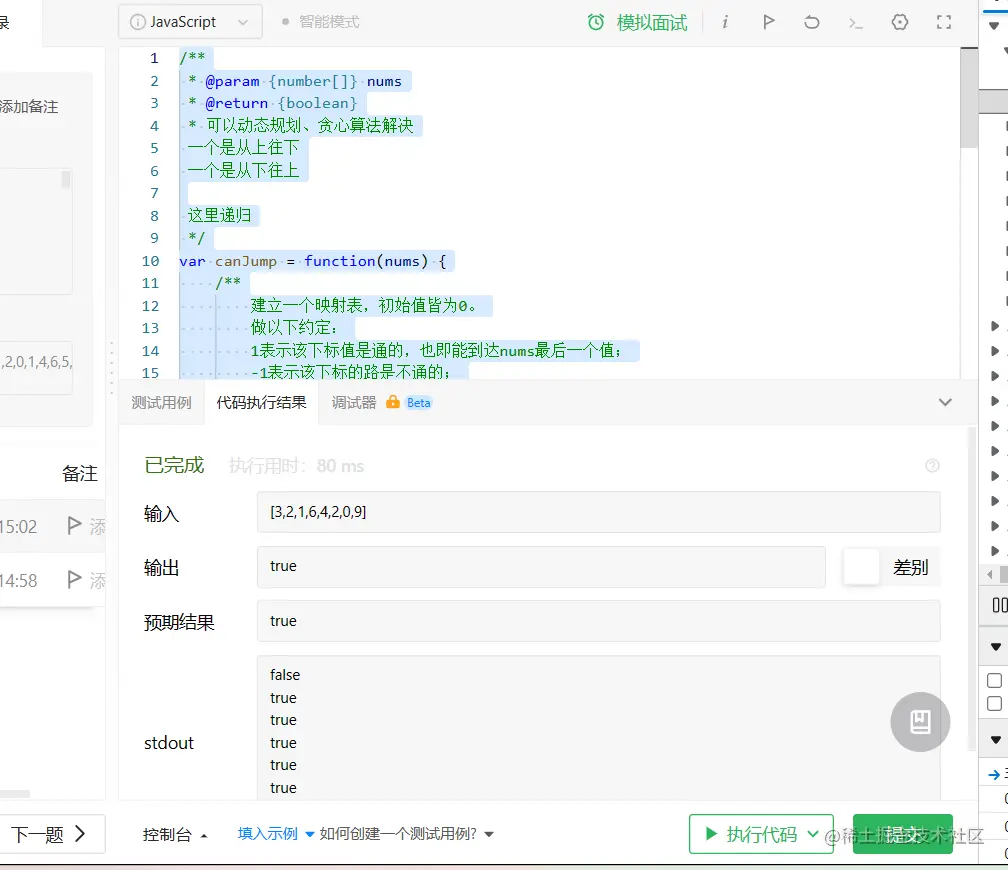Click the flag icon in the 14:58 row
The width and height of the screenshot is (1008, 870).
[75, 579]
